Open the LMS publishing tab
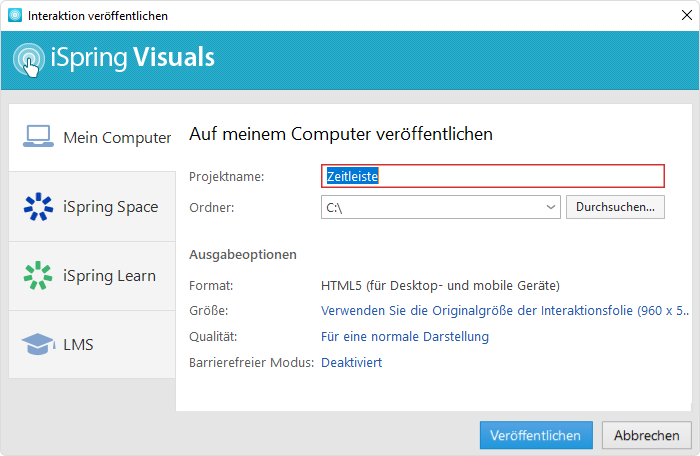The height and width of the screenshot is (456, 700). 92,344
